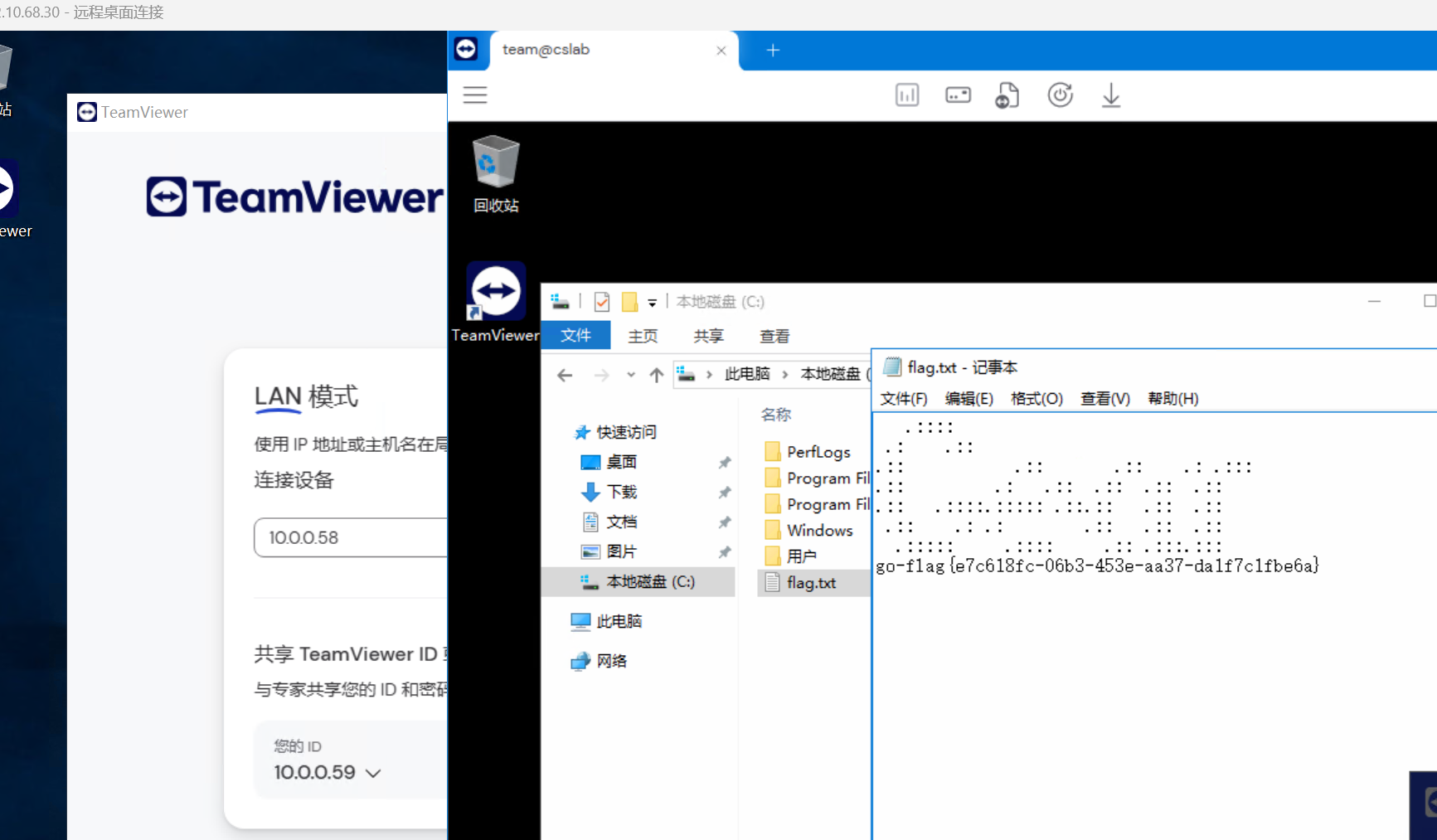Select the LAN 模式 tab in TeamViewer

click(306, 396)
